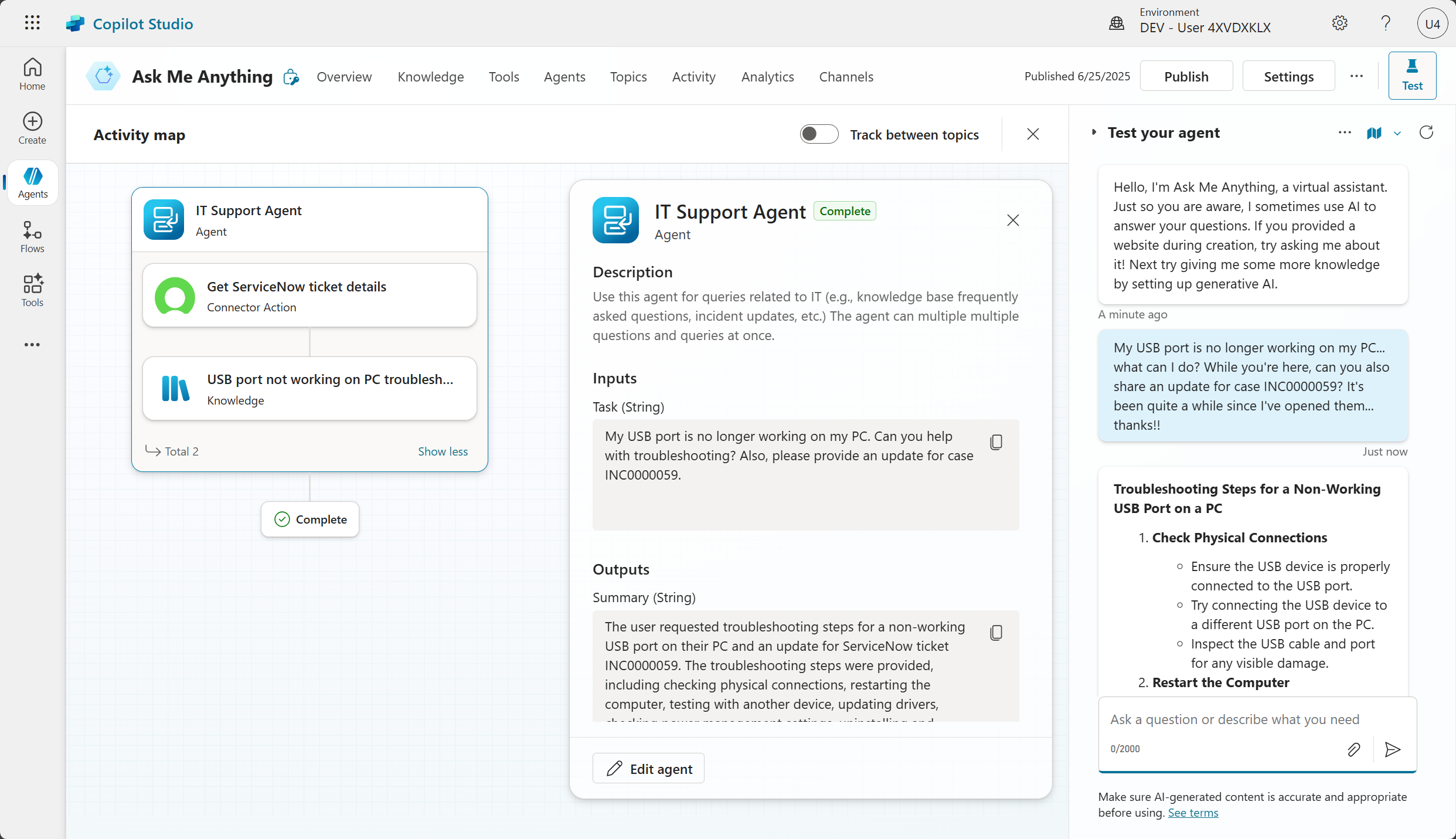Click the Ask a question input field
The width and height of the screenshot is (1456, 839).
coord(1234,719)
